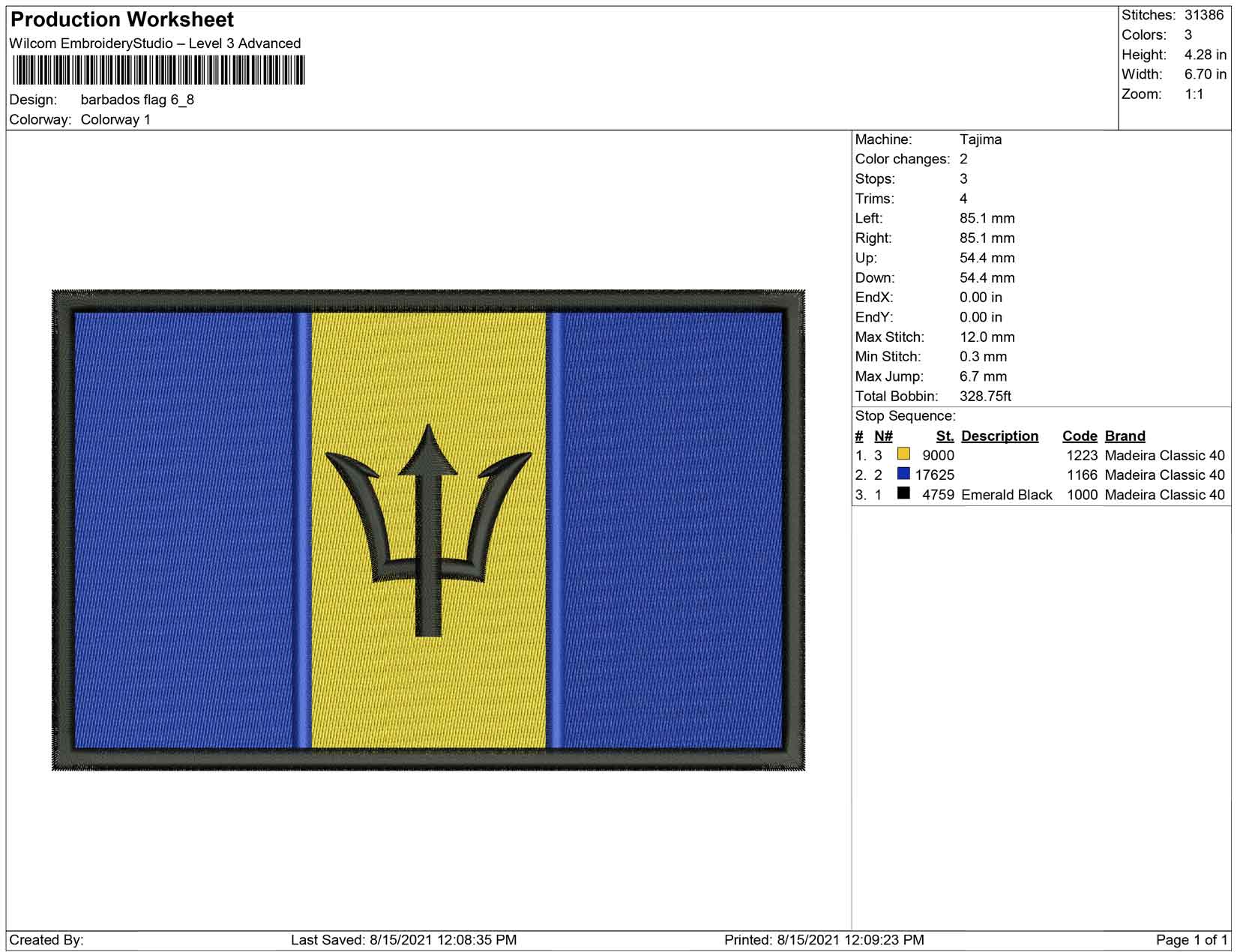Viewport: 1237px width, 952px height.
Task: Click the 'EndY:' label
Action: pyautogui.click(x=874, y=317)
